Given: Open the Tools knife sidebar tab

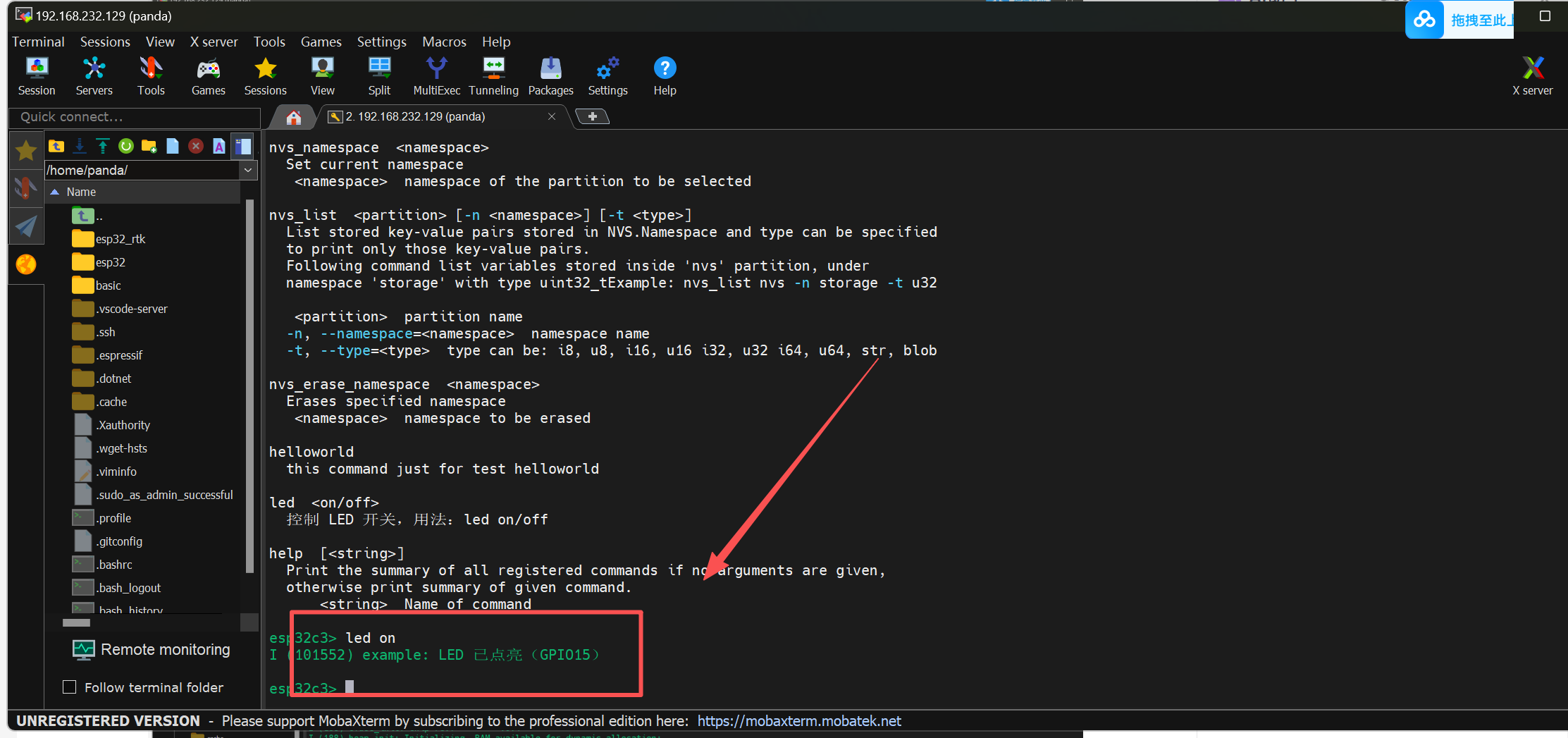Looking at the screenshot, I should click(26, 188).
